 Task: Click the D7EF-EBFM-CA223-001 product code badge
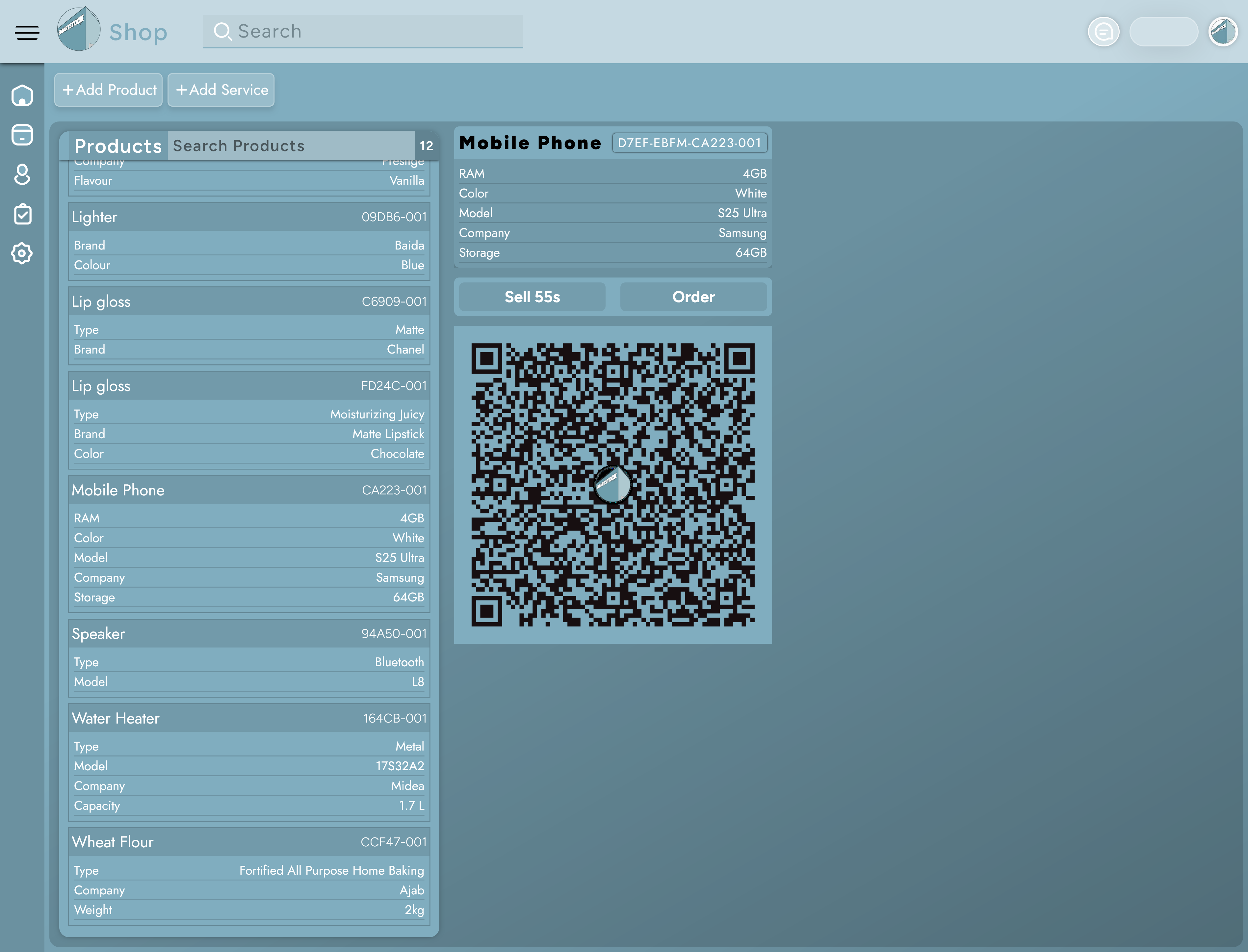pyautogui.click(x=689, y=143)
